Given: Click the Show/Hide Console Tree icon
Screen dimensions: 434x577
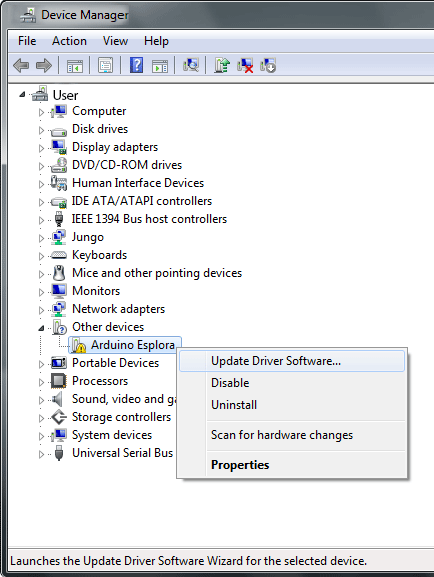Looking at the screenshot, I should click(75, 66).
